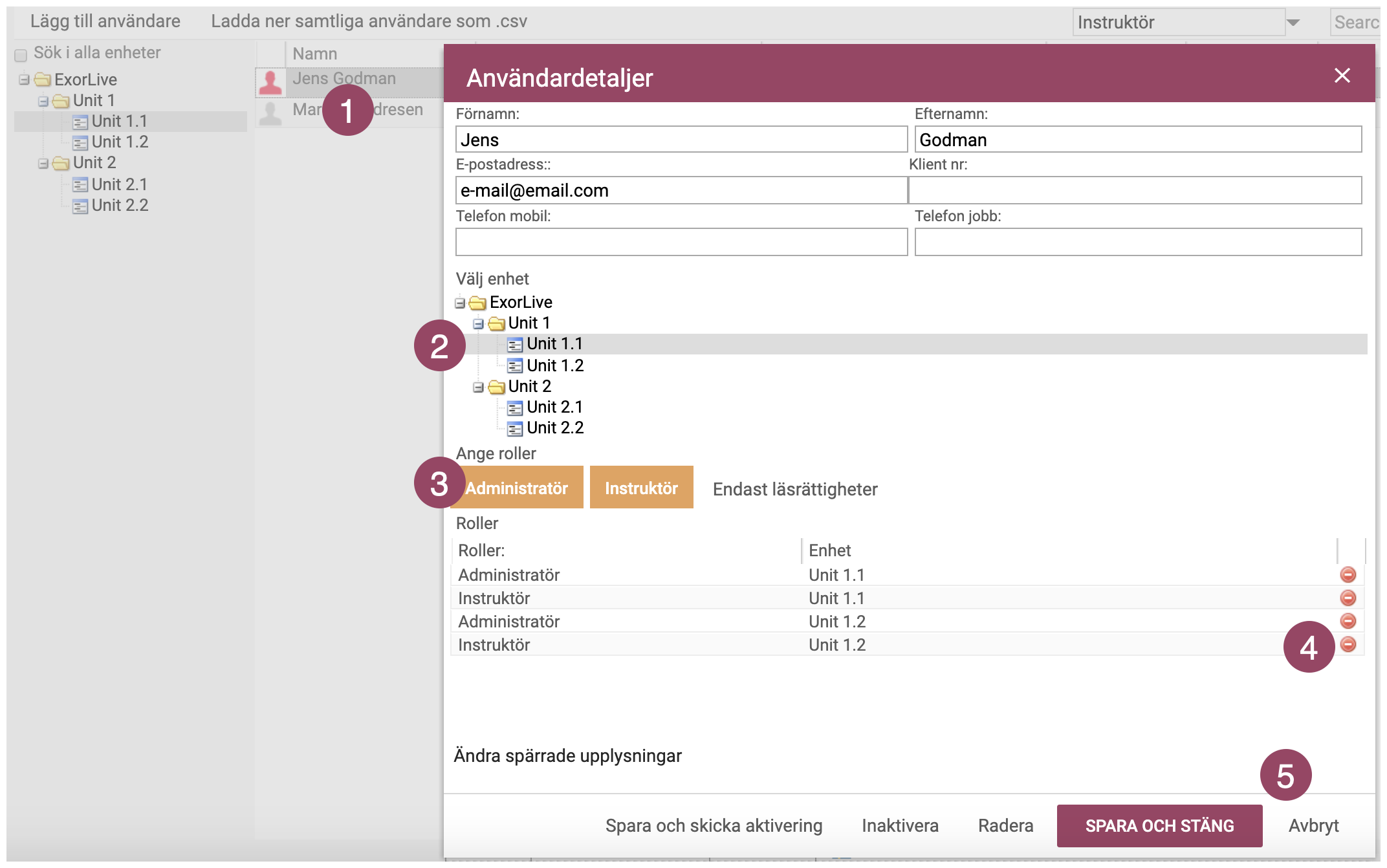The image size is (1387, 868).
Task: Click Unit 1.2 icon in left sidebar
Action: pos(80,143)
